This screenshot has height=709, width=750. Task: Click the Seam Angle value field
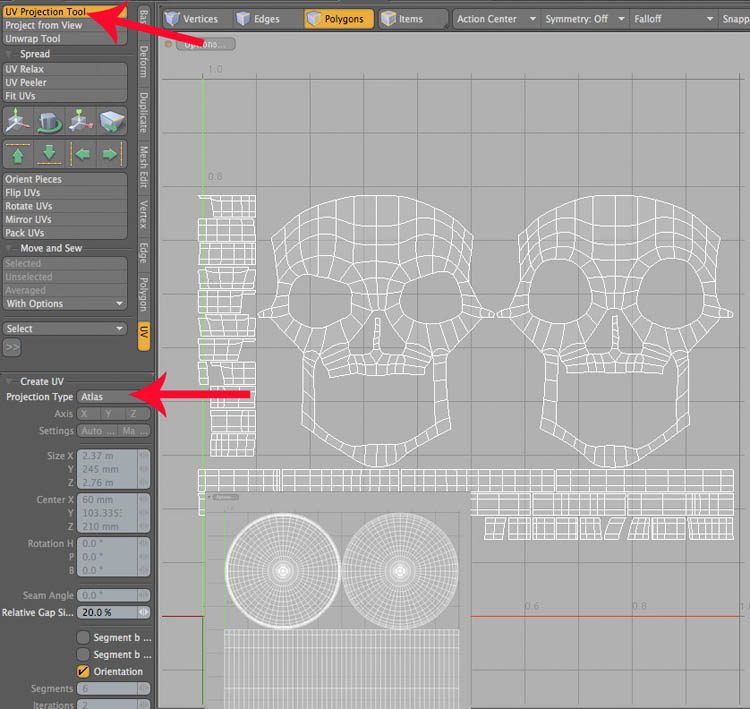[x=108, y=595]
